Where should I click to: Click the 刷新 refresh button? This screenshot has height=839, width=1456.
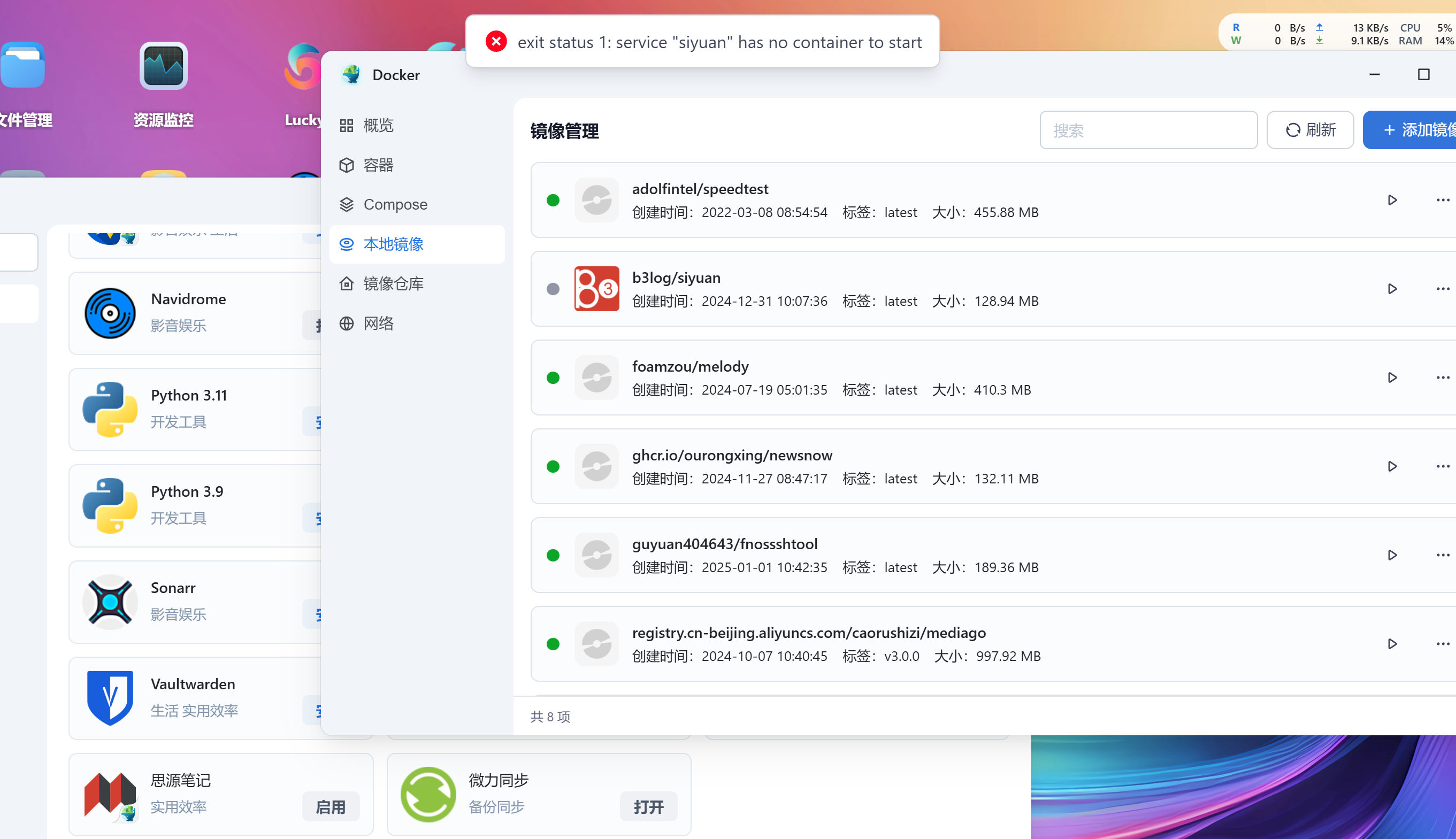(1309, 130)
